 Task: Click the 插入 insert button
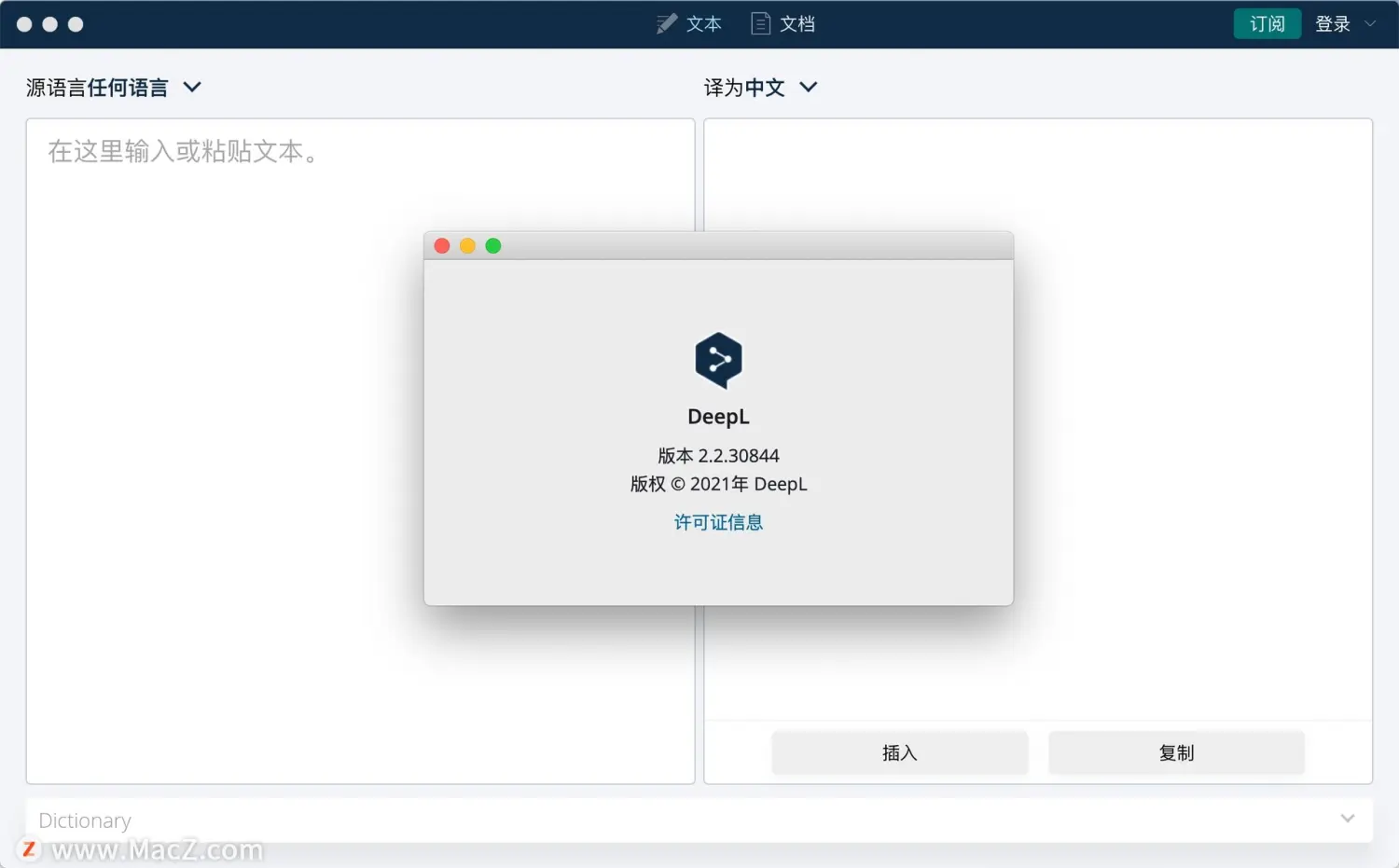(x=899, y=752)
